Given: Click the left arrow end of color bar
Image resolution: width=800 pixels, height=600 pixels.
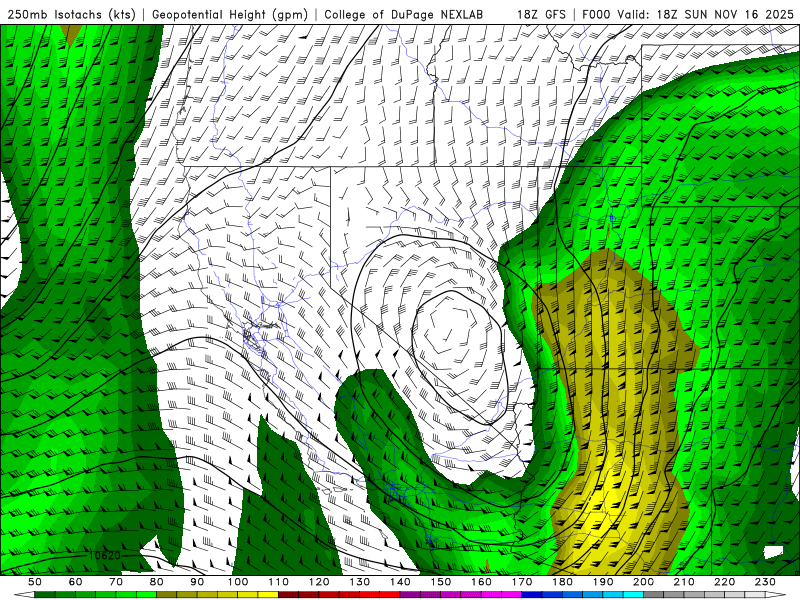Looking at the screenshot, I should tap(24, 594).
